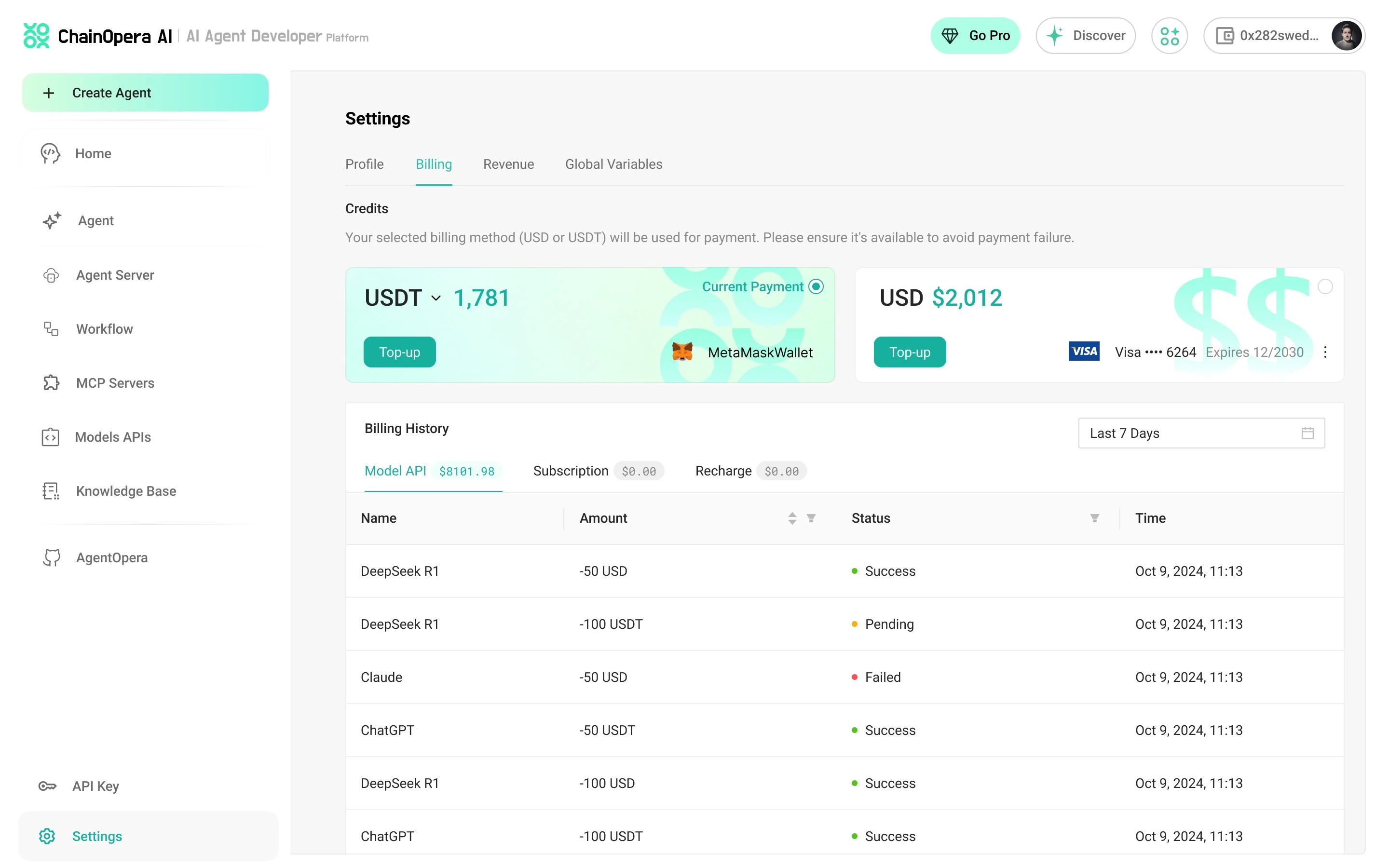Open Models APIs code icon
1389x868 pixels.
51,437
